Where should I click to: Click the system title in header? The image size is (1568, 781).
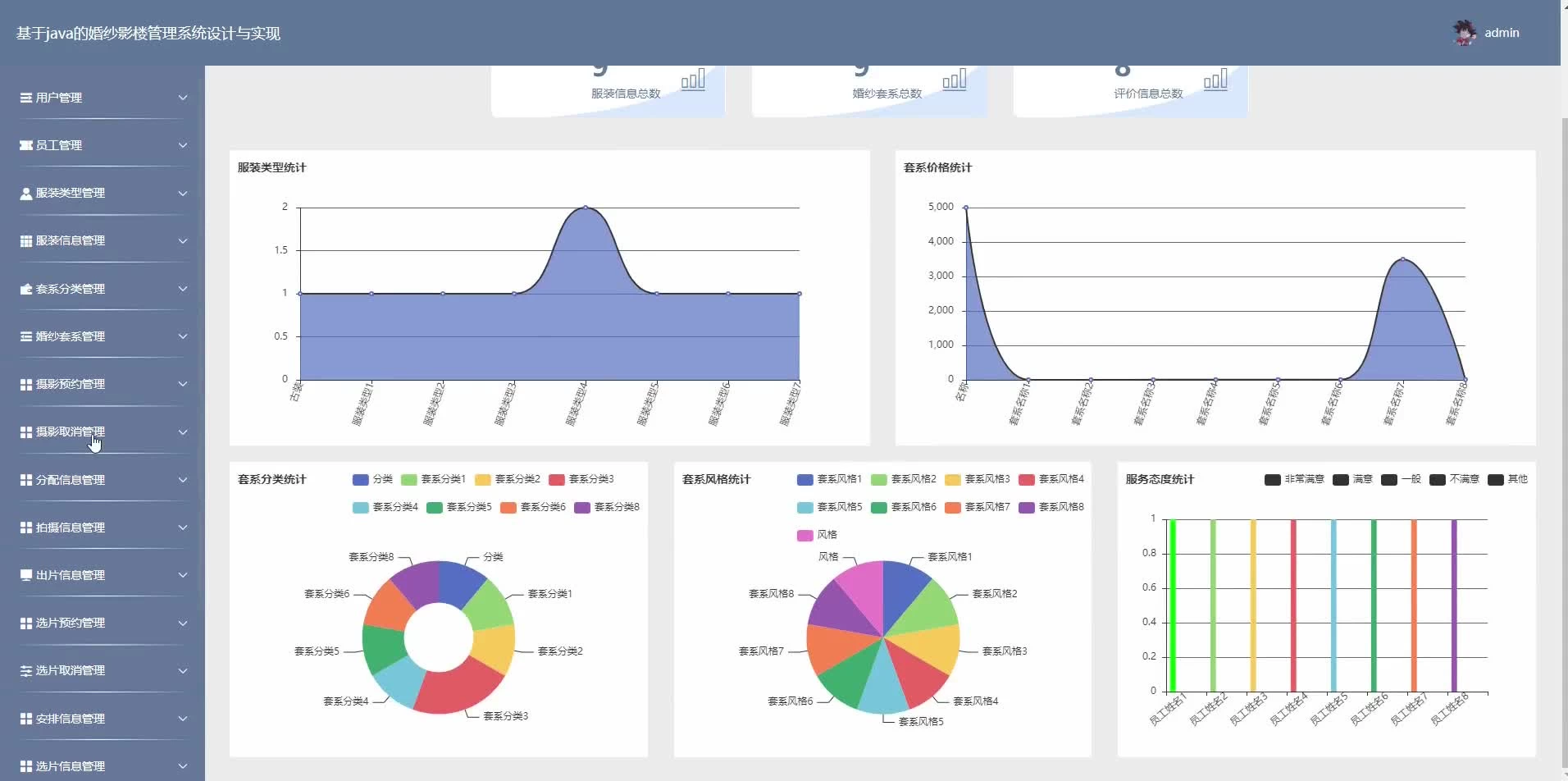click(x=148, y=34)
